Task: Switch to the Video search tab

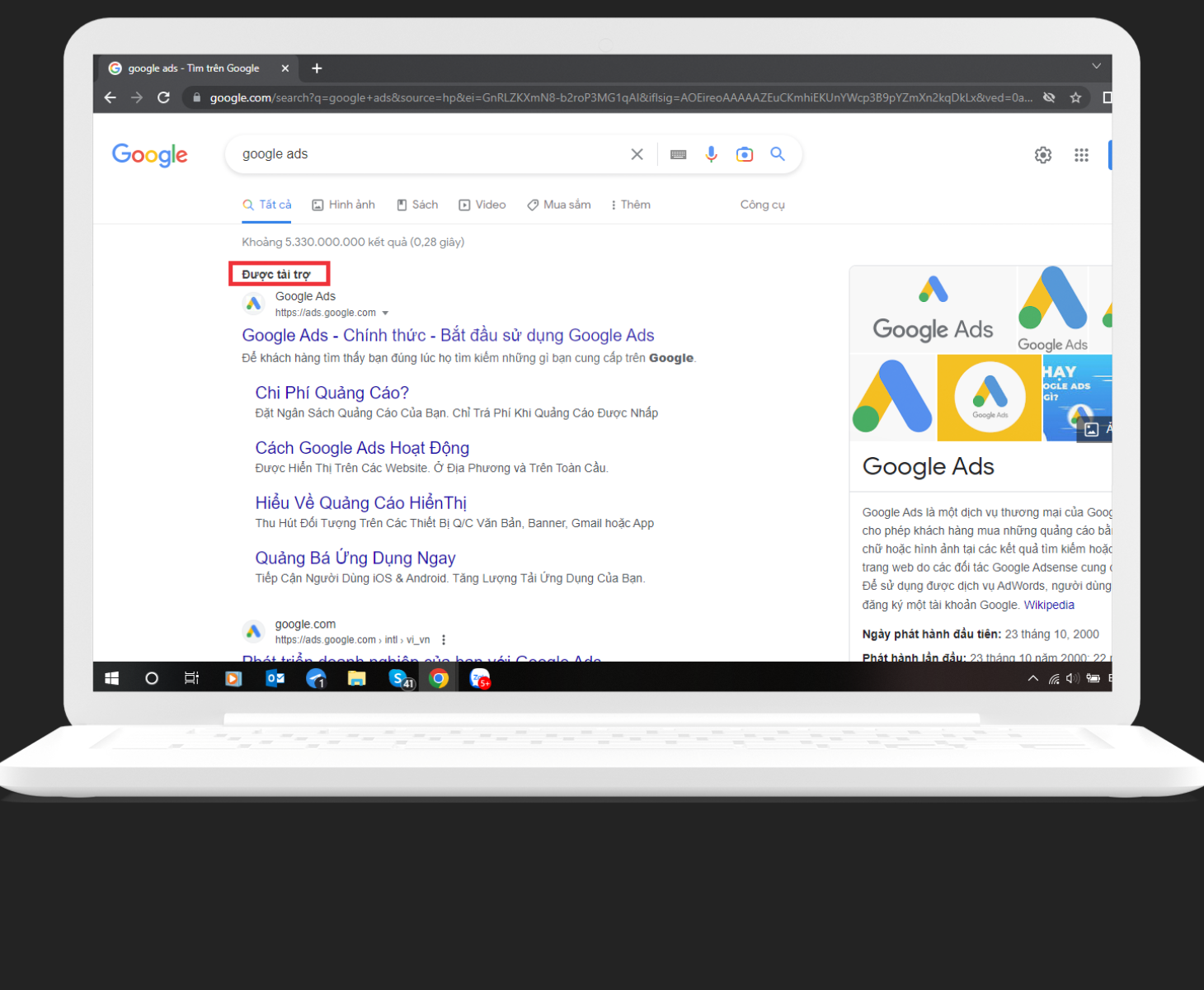Action: (x=482, y=205)
